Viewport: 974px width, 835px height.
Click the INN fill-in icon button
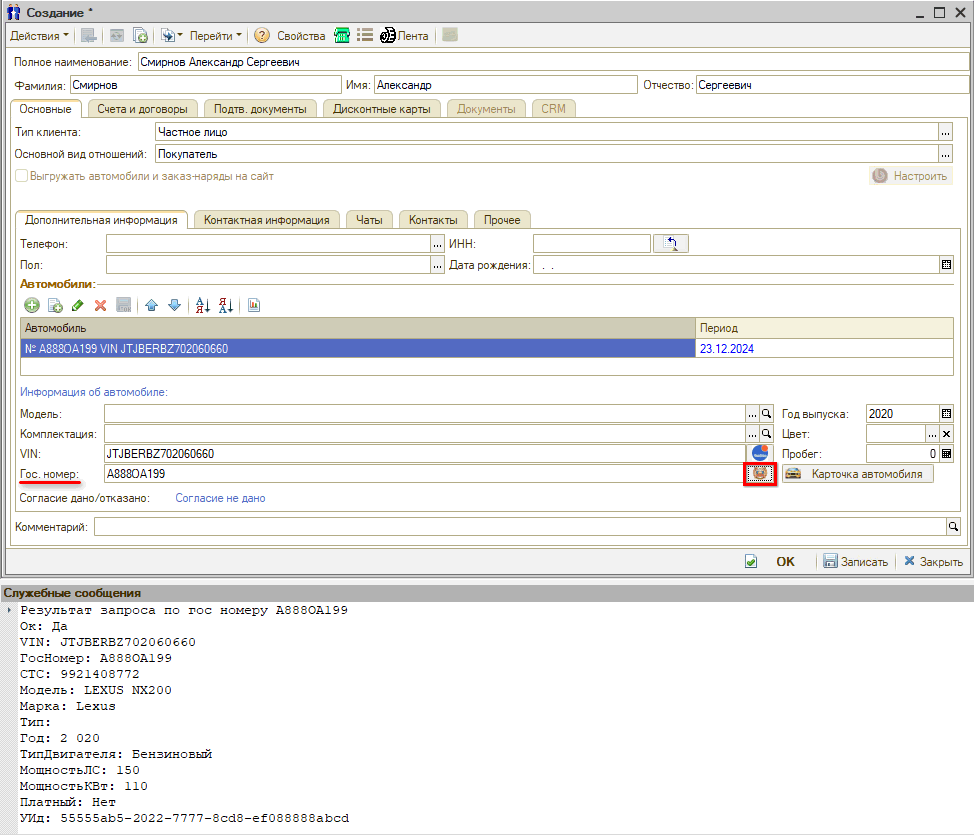tap(671, 244)
